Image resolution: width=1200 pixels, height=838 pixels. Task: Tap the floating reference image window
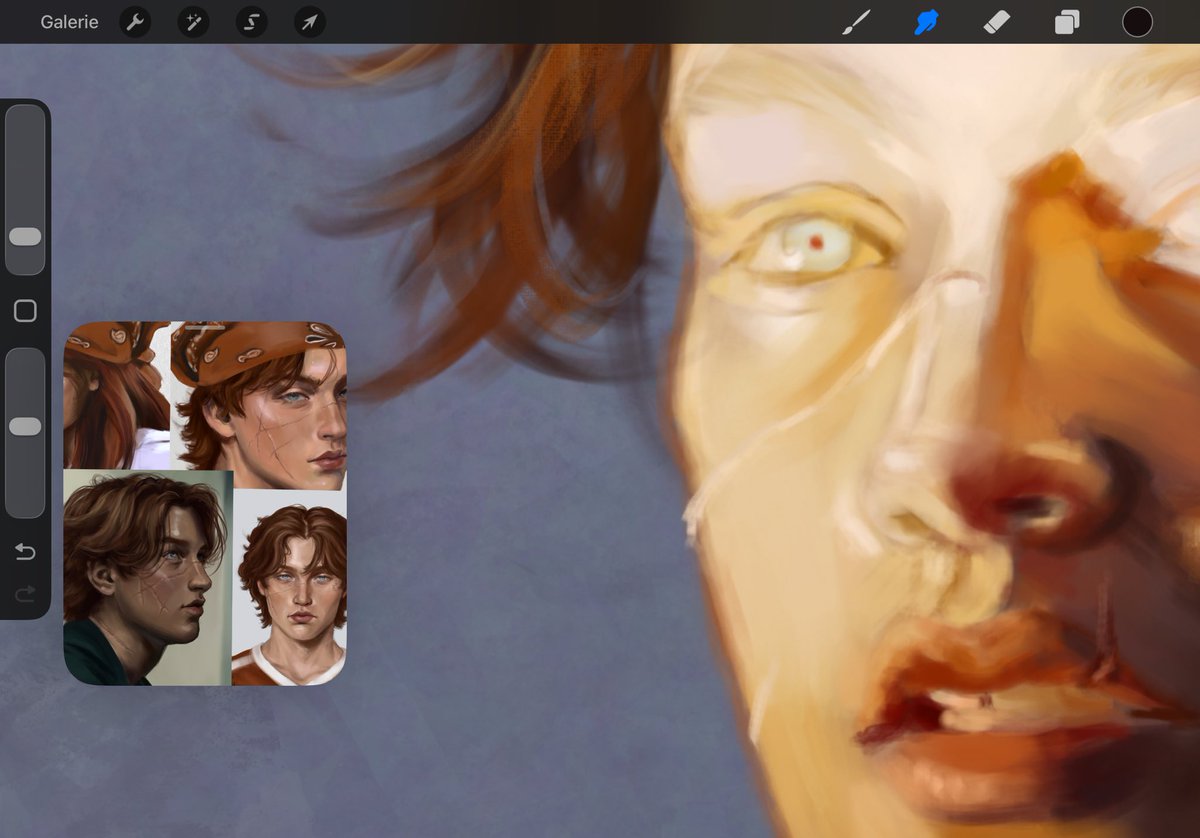tap(205, 504)
